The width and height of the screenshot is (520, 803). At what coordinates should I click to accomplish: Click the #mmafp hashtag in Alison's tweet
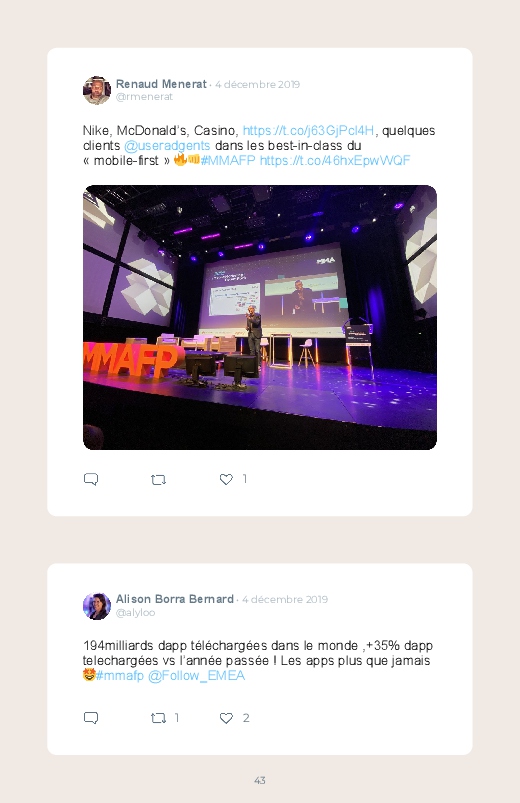(x=120, y=675)
